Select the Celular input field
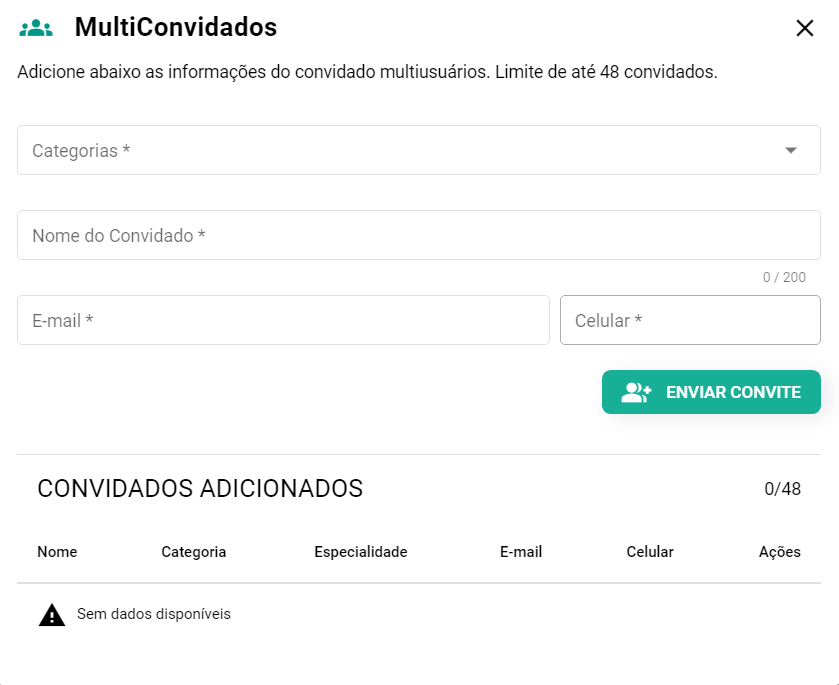Screen dimensions: 839x685 pyautogui.click(x=690, y=320)
